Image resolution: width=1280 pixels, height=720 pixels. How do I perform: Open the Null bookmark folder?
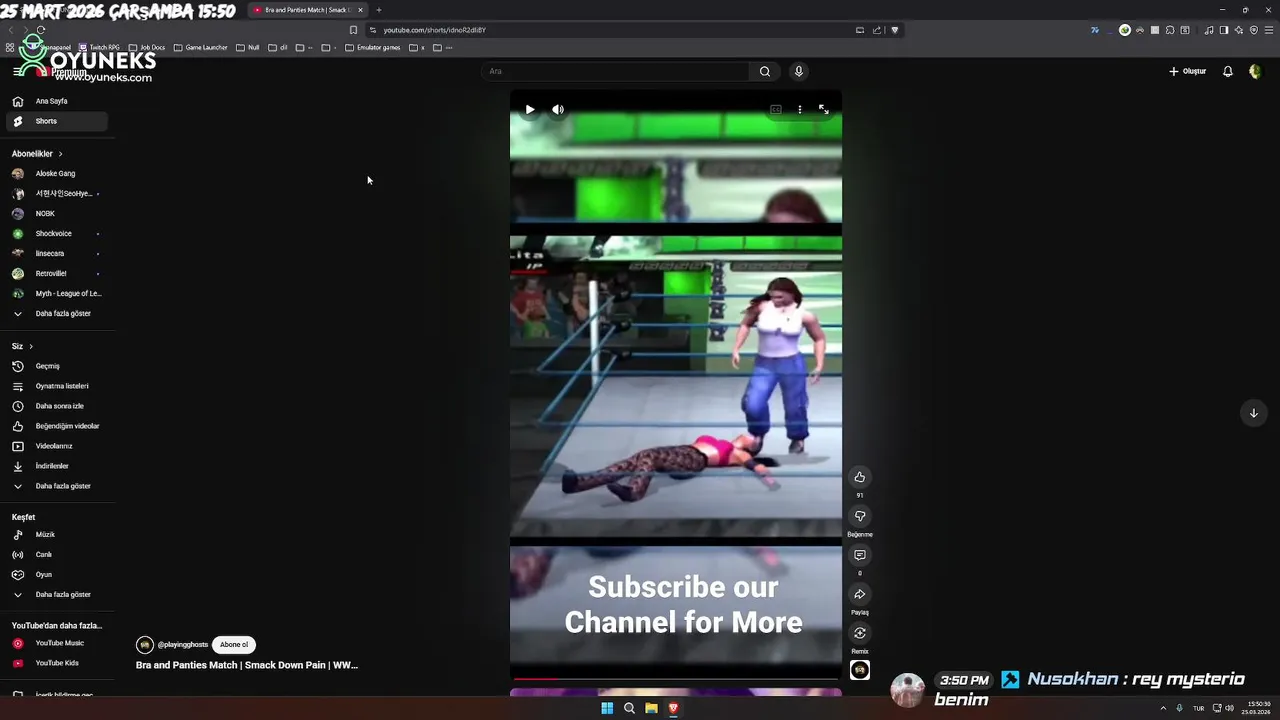tap(247, 47)
